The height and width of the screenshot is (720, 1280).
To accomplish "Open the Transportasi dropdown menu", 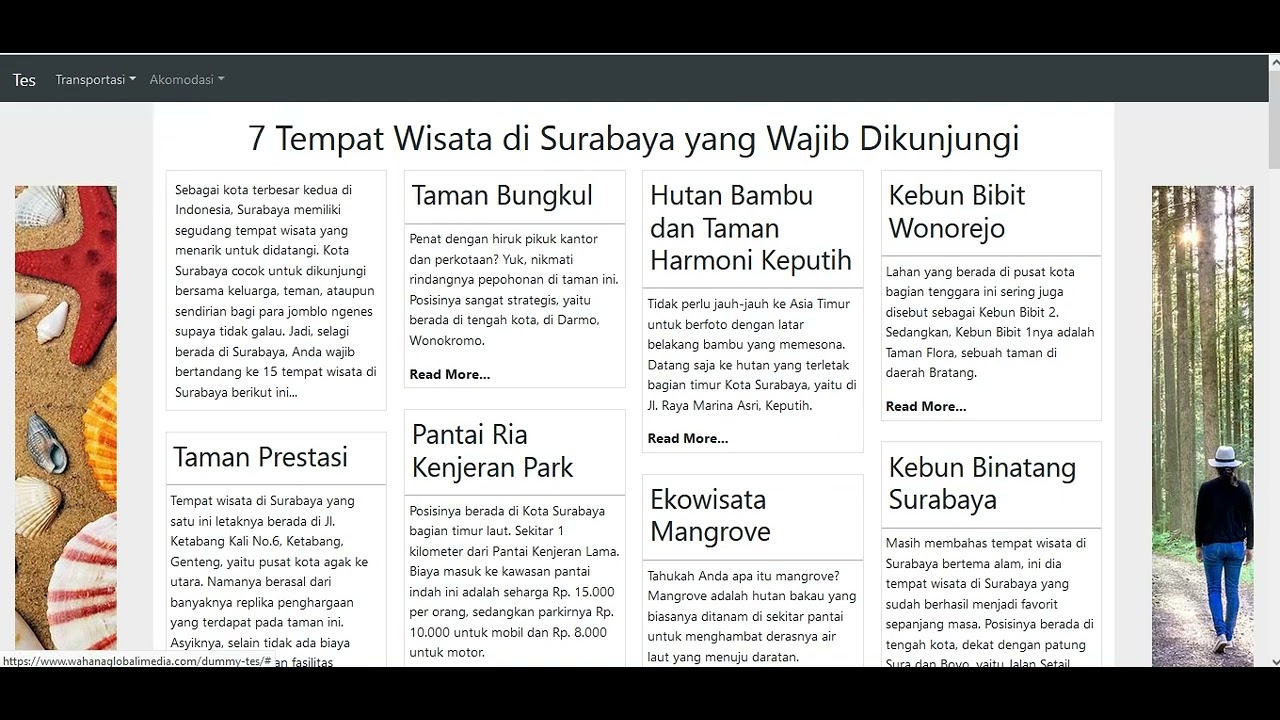I will 95,80.
